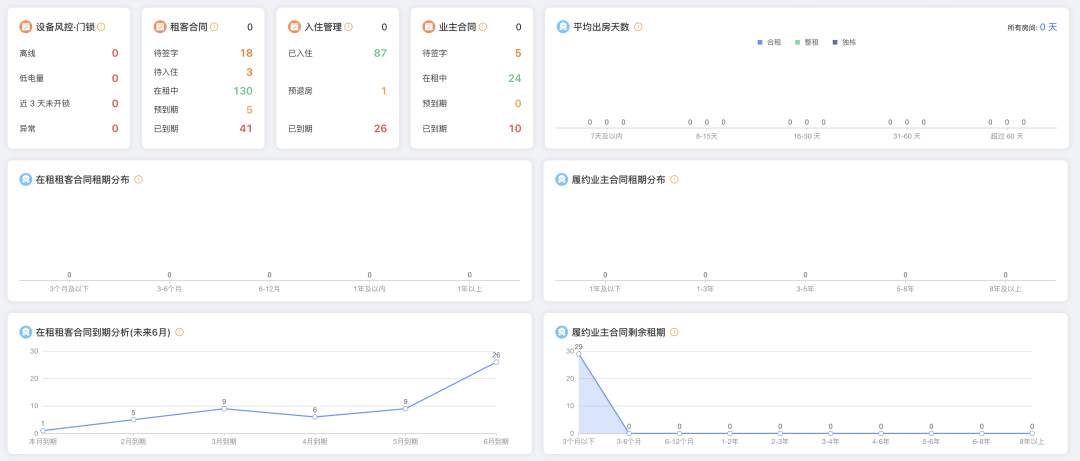
Task: Click the 1年及以下 axis label
Action: [605, 288]
